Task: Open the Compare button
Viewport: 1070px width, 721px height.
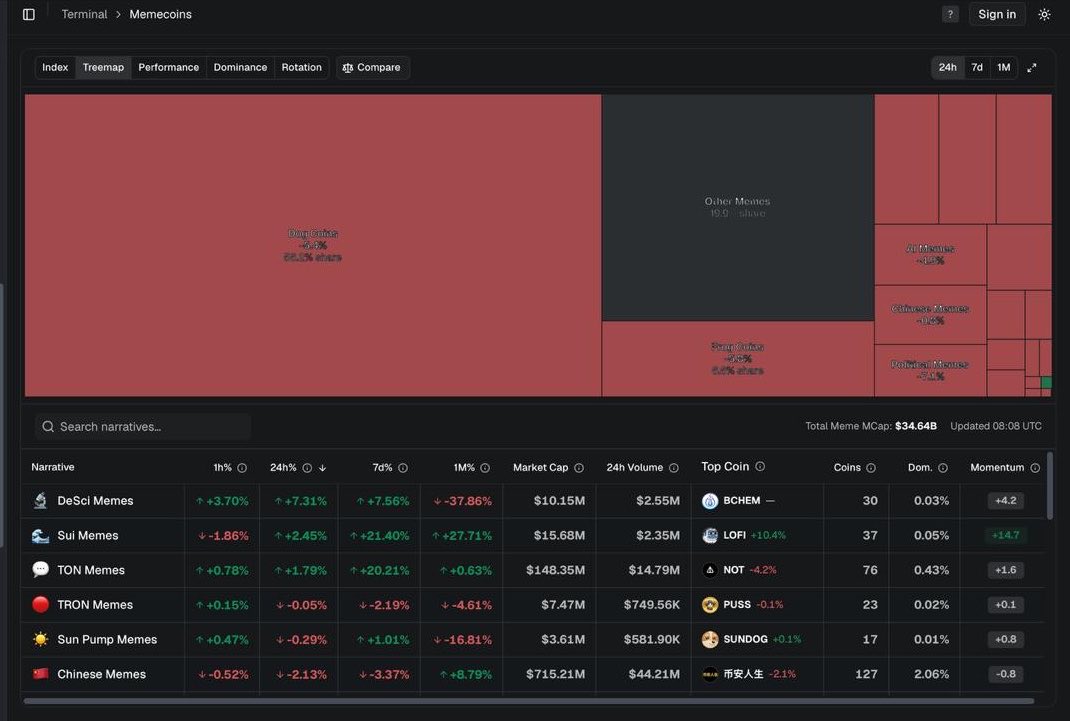Action: click(372, 68)
